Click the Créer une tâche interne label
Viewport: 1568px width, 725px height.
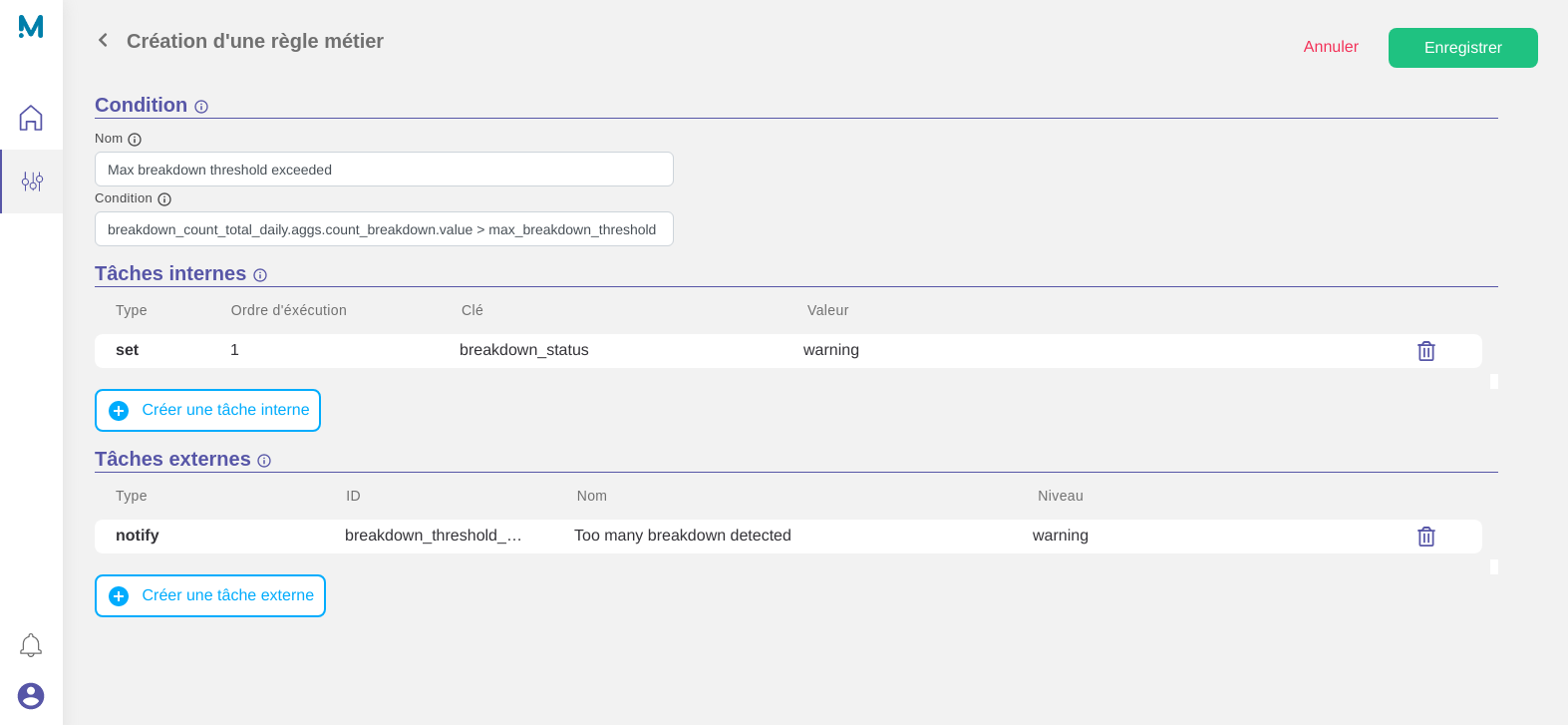tap(225, 410)
